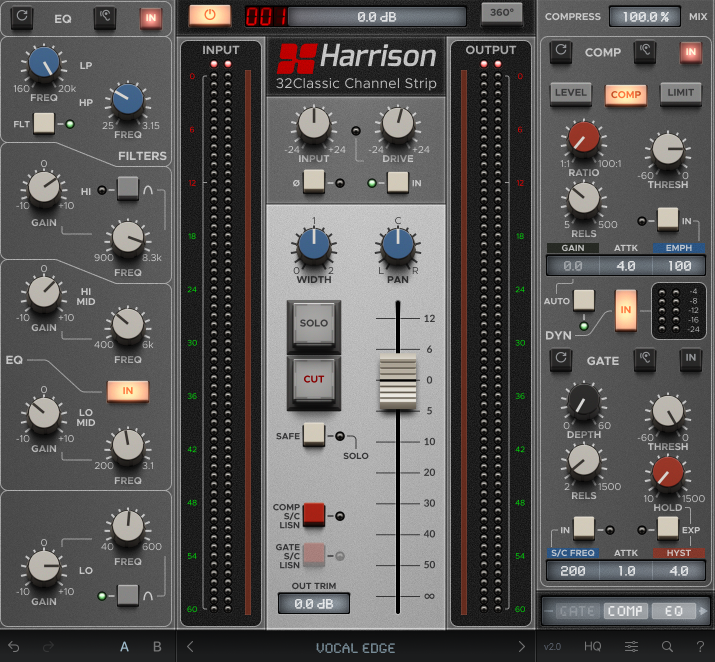Viewport: 715px width, 662px height.
Task: Toggle the compressor EMPH IN switch
Action: coord(668,219)
